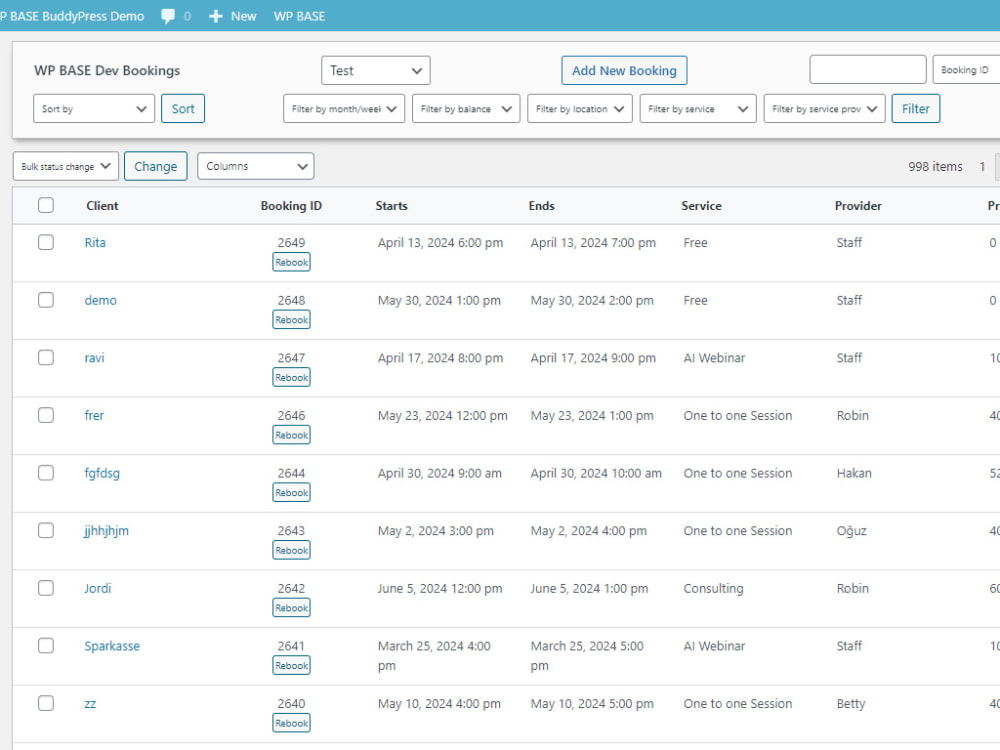Click the Client column header

[102, 205]
